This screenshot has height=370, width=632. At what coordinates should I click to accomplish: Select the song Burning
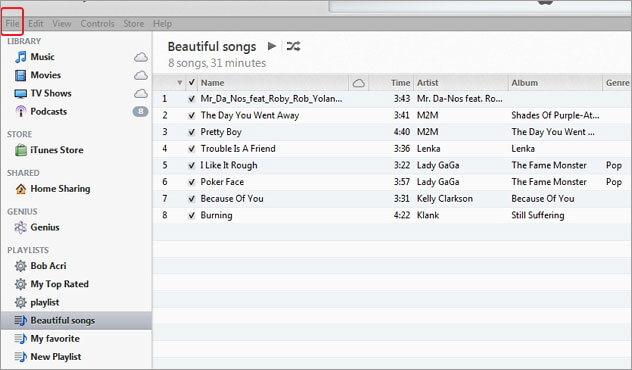(216, 216)
